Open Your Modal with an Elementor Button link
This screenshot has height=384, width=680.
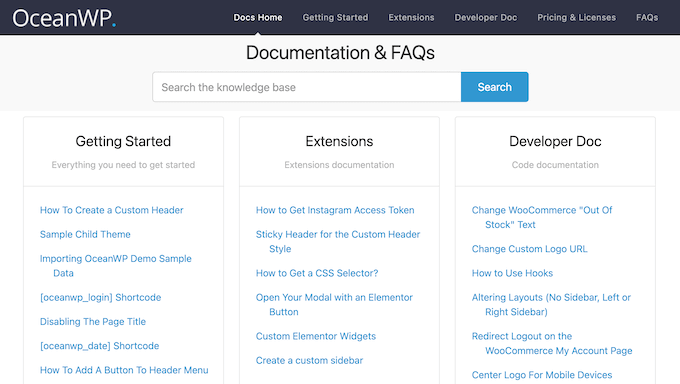pos(334,305)
